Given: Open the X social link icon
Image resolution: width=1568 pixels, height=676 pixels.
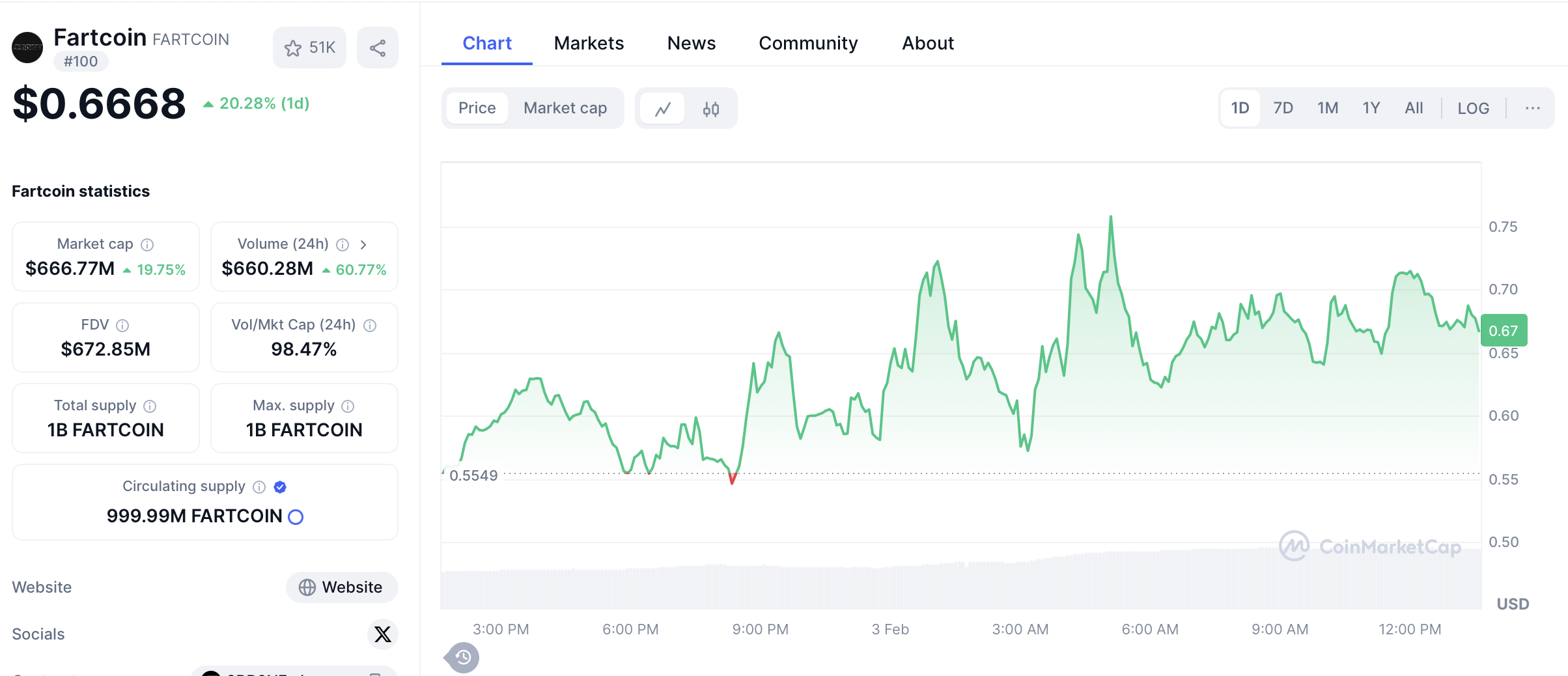Looking at the screenshot, I should (x=383, y=634).
